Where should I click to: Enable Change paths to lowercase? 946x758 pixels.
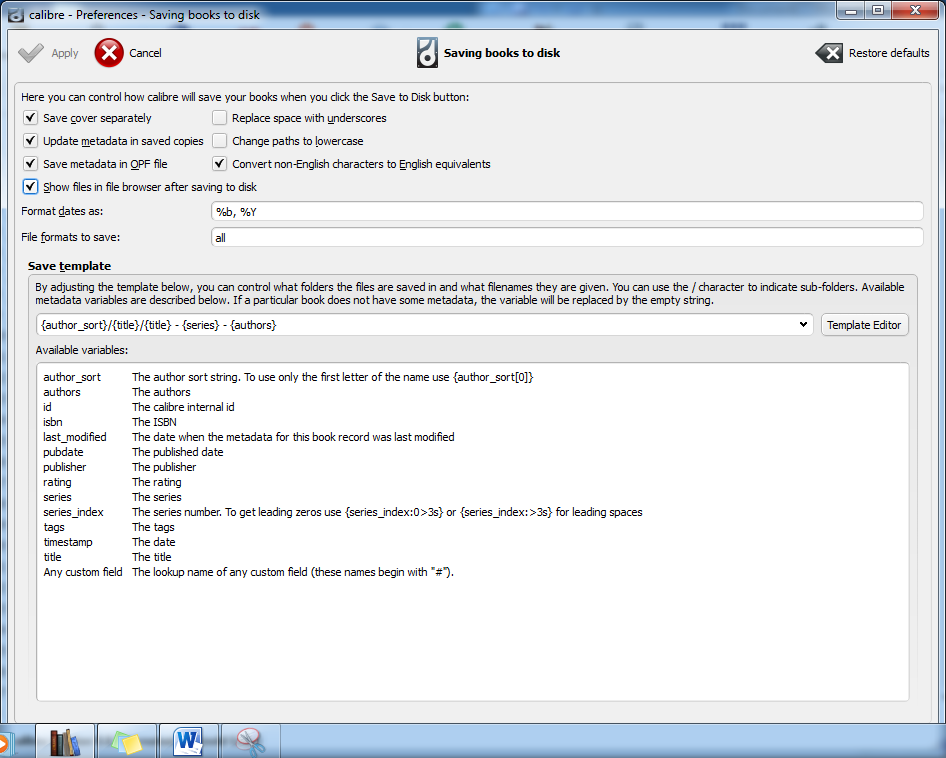pos(220,141)
